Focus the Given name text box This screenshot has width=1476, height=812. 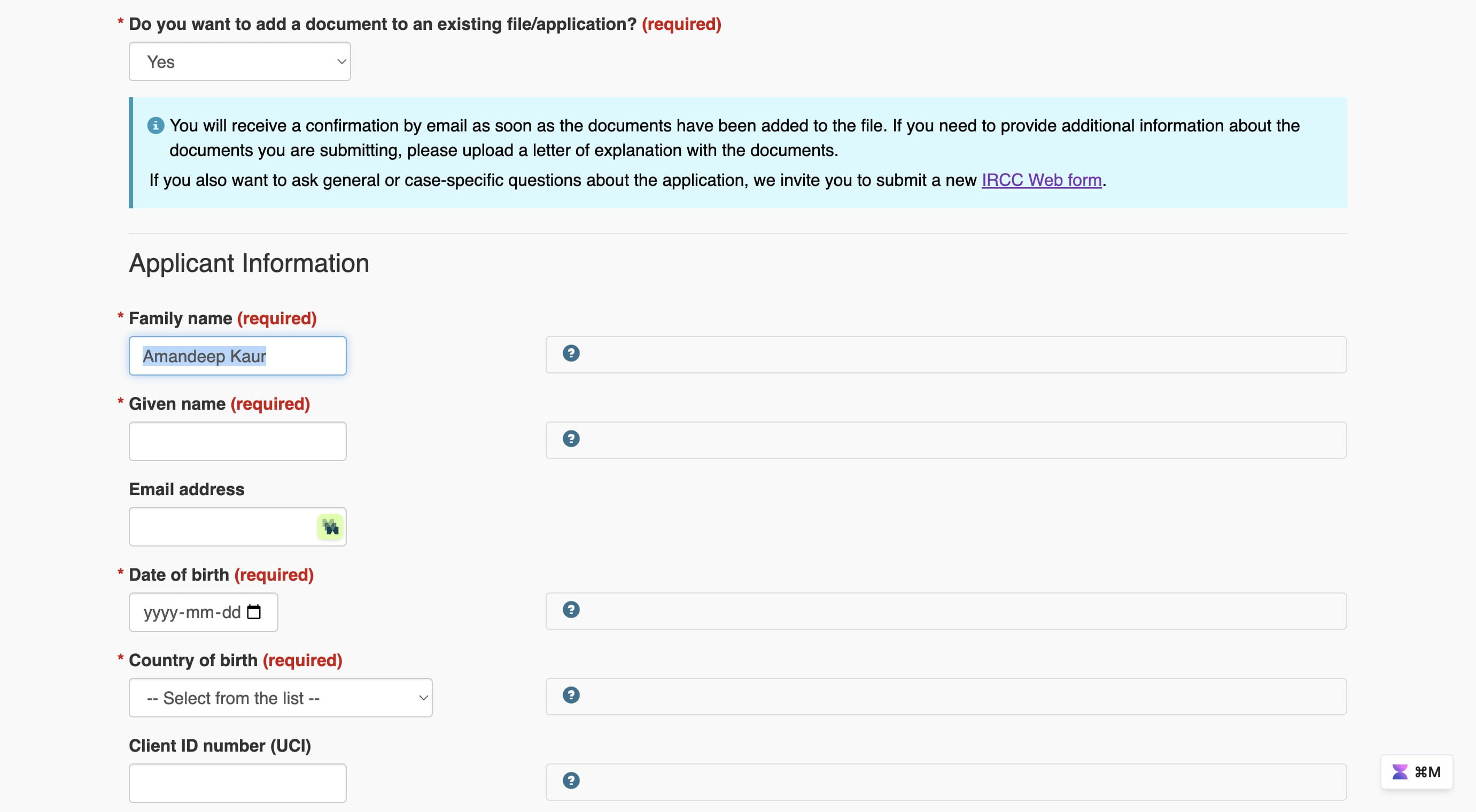[x=238, y=441]
